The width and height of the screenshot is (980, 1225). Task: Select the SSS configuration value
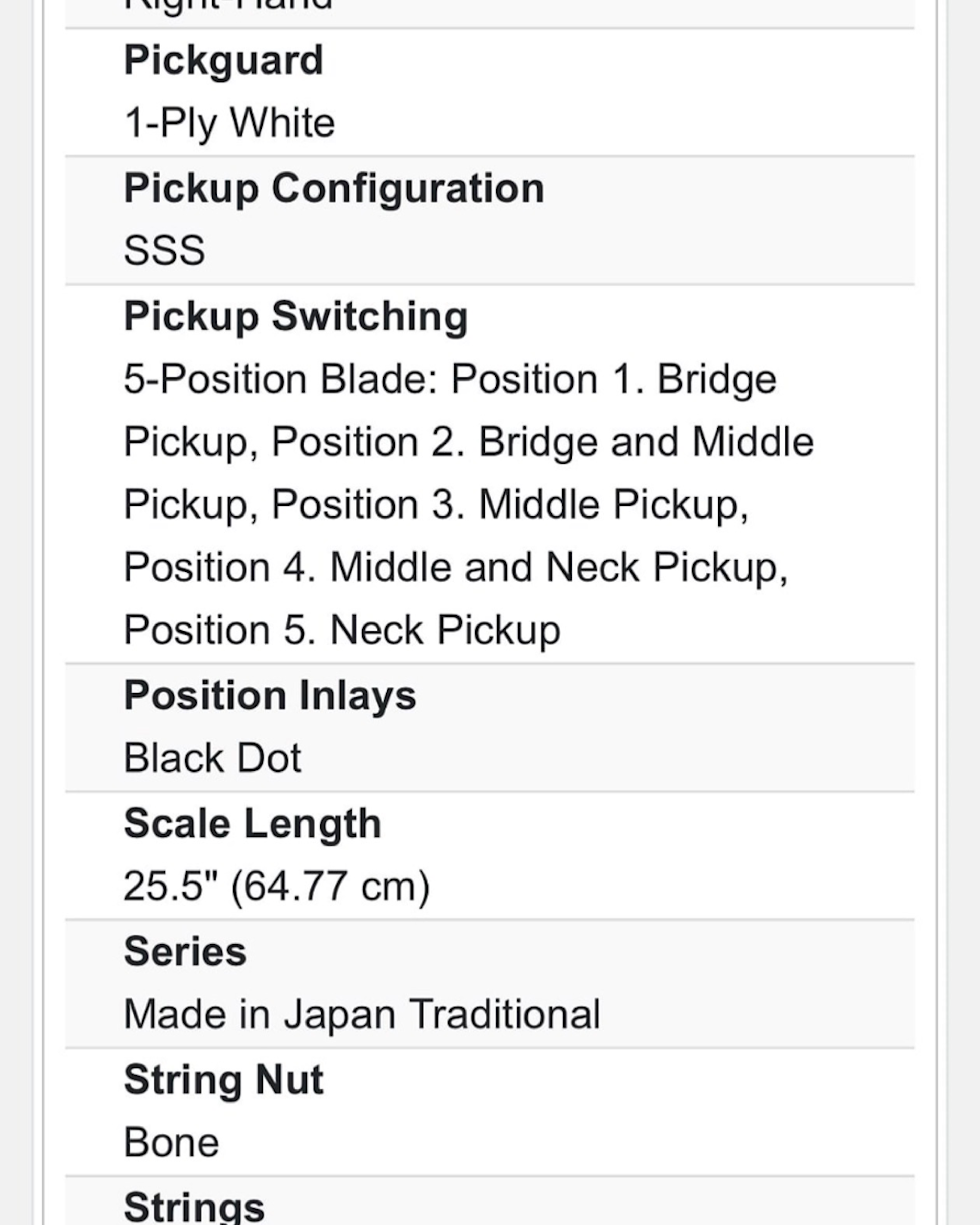[x=164, y=251]
